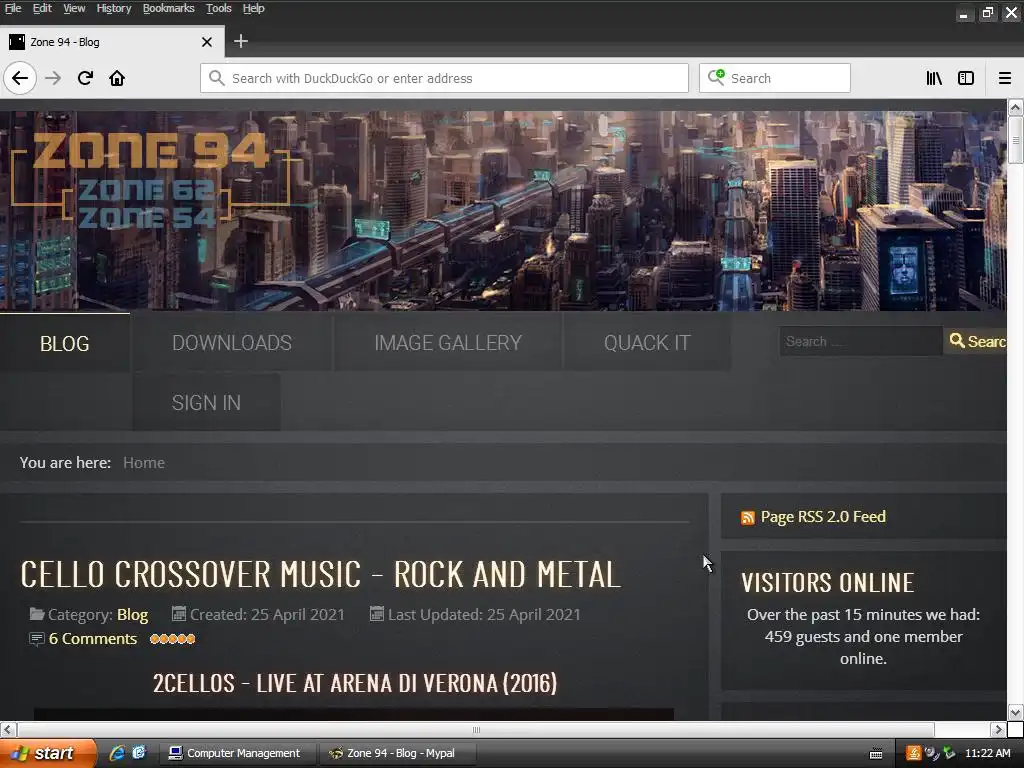Screen dimensions: 1024x768
Task: Open the Library bookshelf icon
Action: coord(934,78)
